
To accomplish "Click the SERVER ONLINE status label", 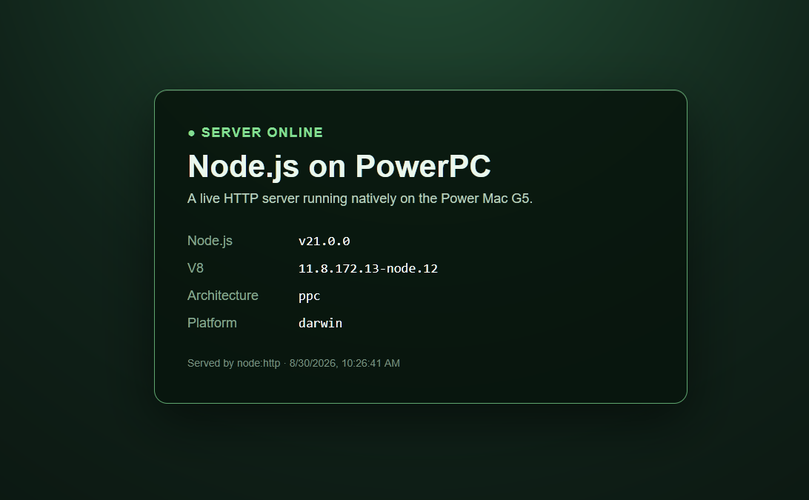I will pos(262,133).
